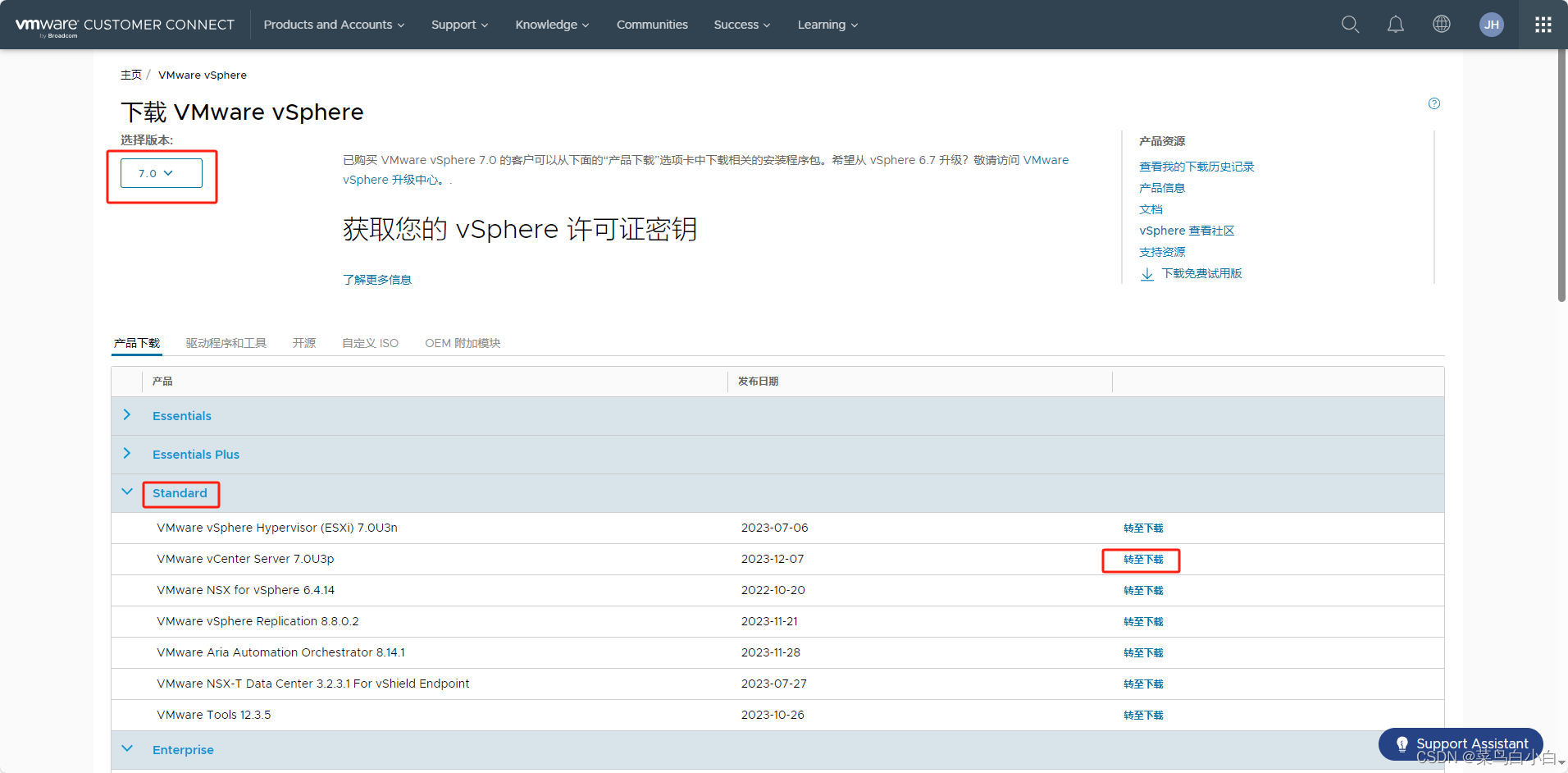This screenshot has height=773, width=1568.
Task: Open the Learning menu
Action: click(x=827, y=25)
